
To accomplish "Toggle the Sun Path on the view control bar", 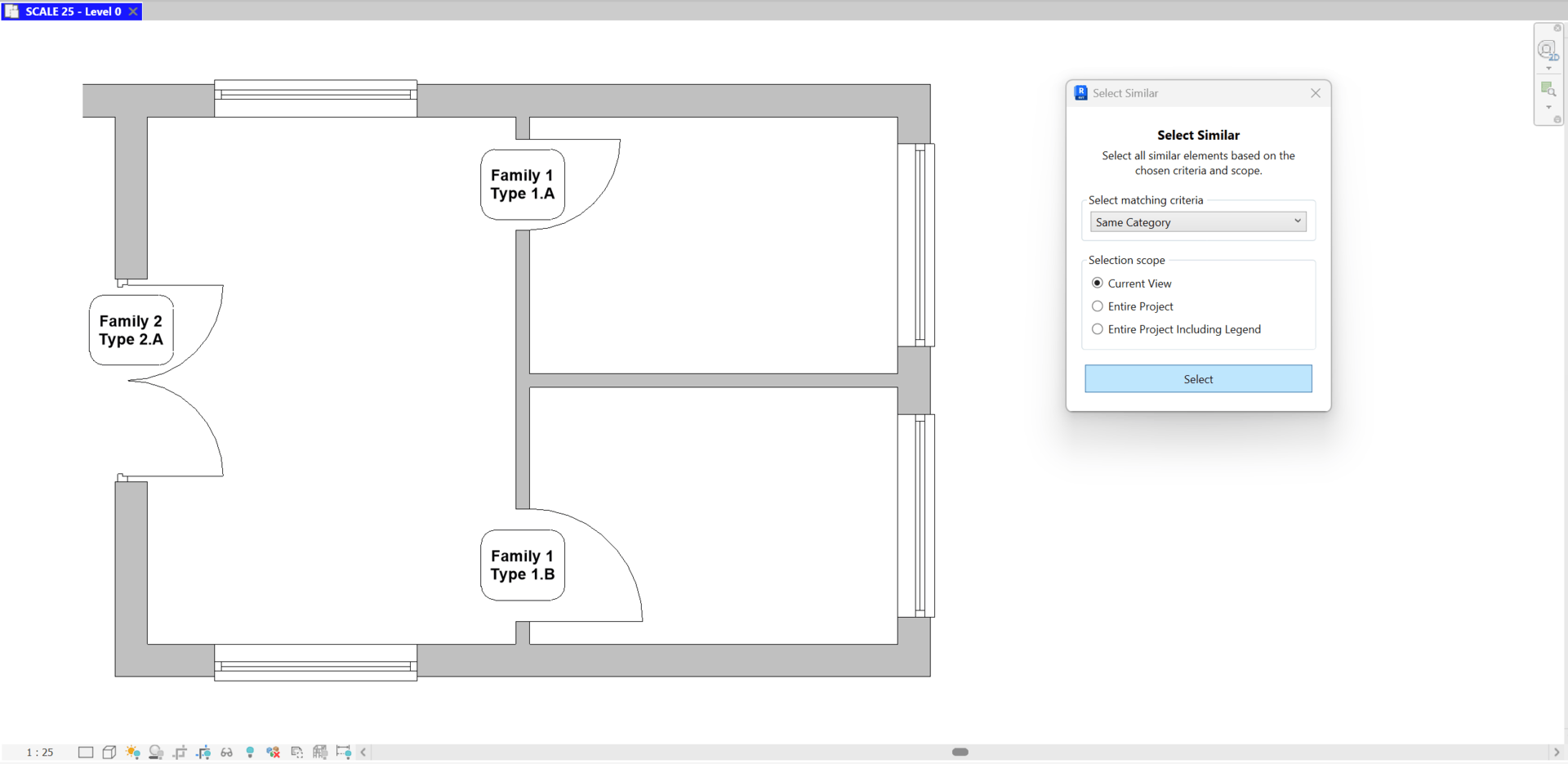I will pyautogui.click(x=133, y=752).
